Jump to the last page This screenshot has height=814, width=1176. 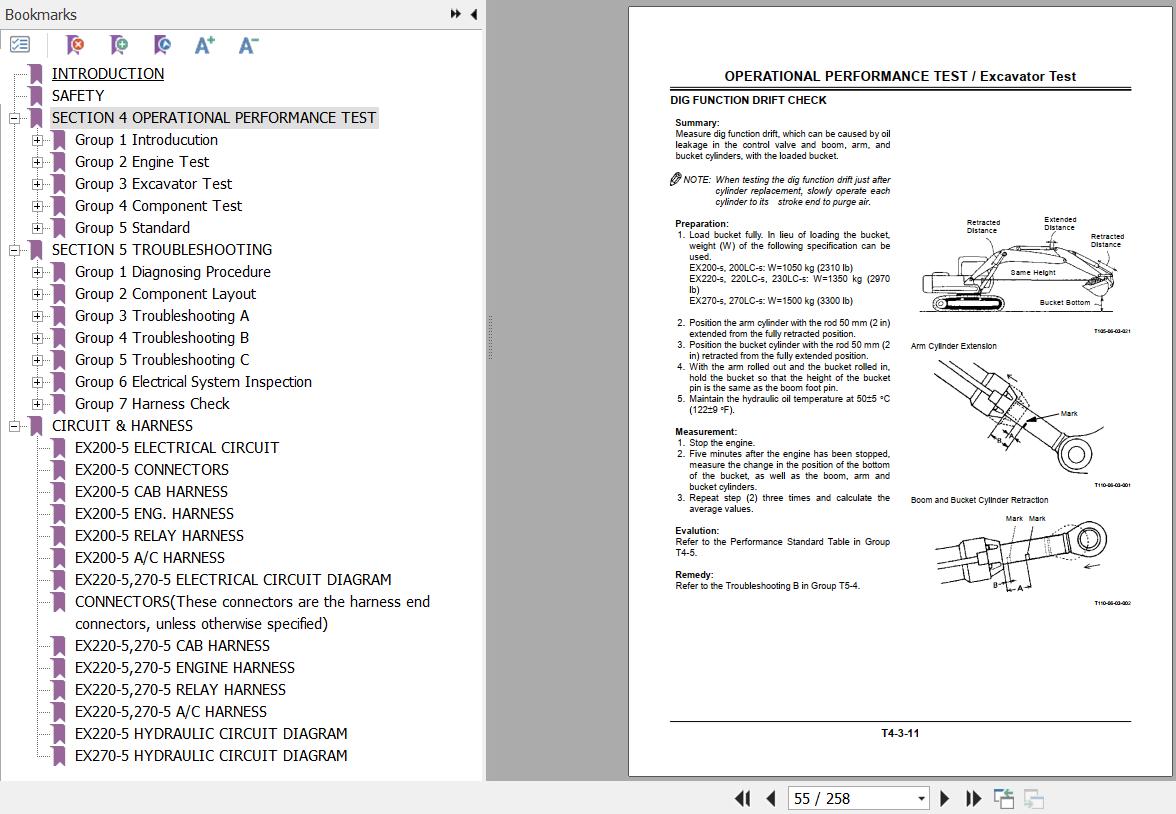point(974,798)
